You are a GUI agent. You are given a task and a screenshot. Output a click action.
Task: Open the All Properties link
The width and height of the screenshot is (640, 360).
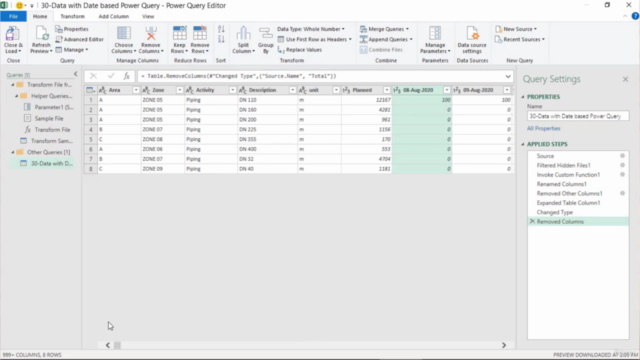pyautogui.click(x=544, y=128)
